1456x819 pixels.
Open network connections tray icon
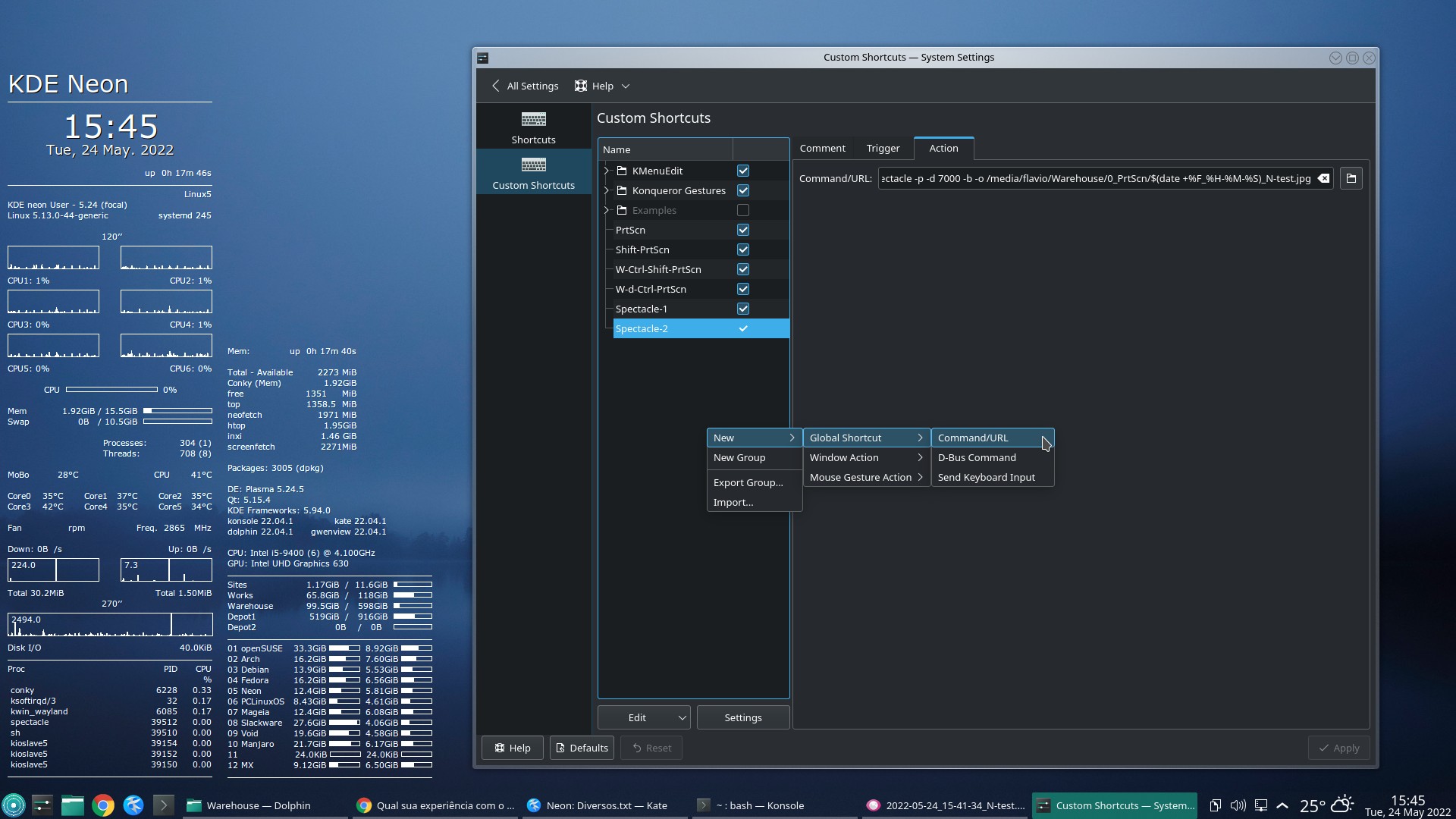(x=1261, y=805)
